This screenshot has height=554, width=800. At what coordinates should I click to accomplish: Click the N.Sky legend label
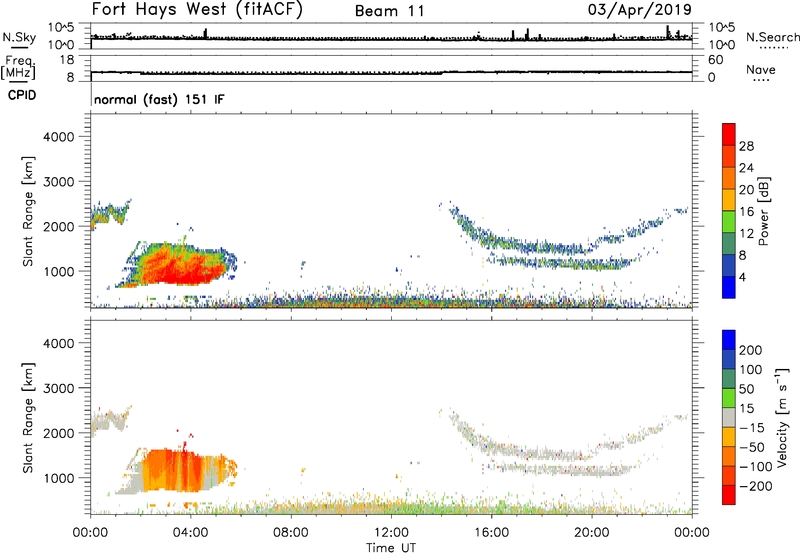[19, 37]
